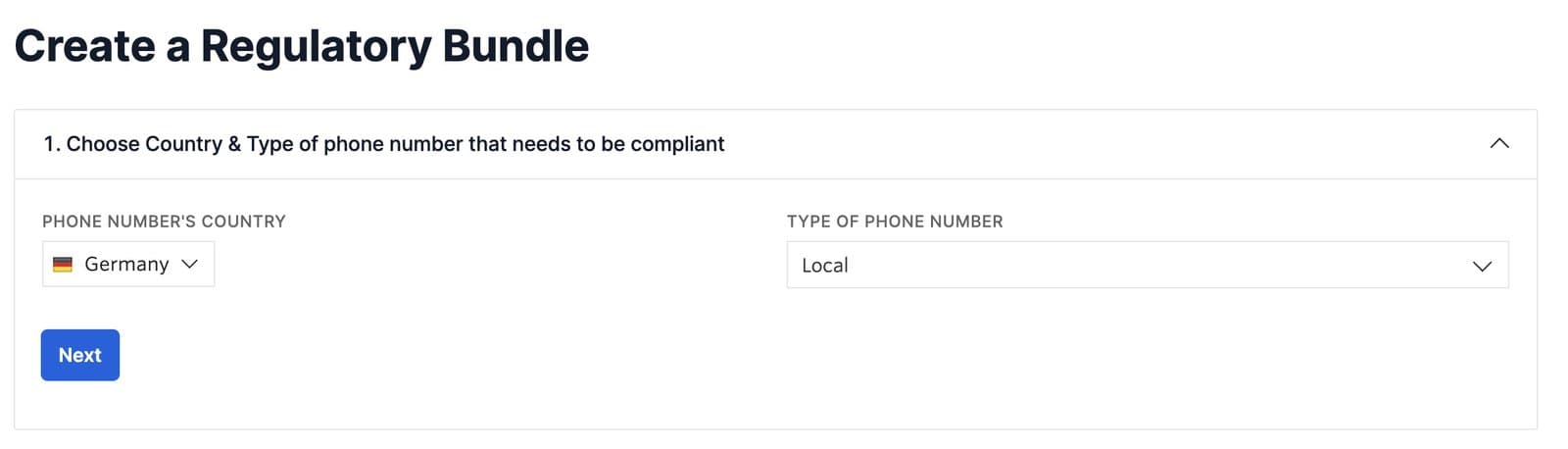1568x449 pixels.
Task: Click the step number "1." in the header
Action: pos(52,144)
